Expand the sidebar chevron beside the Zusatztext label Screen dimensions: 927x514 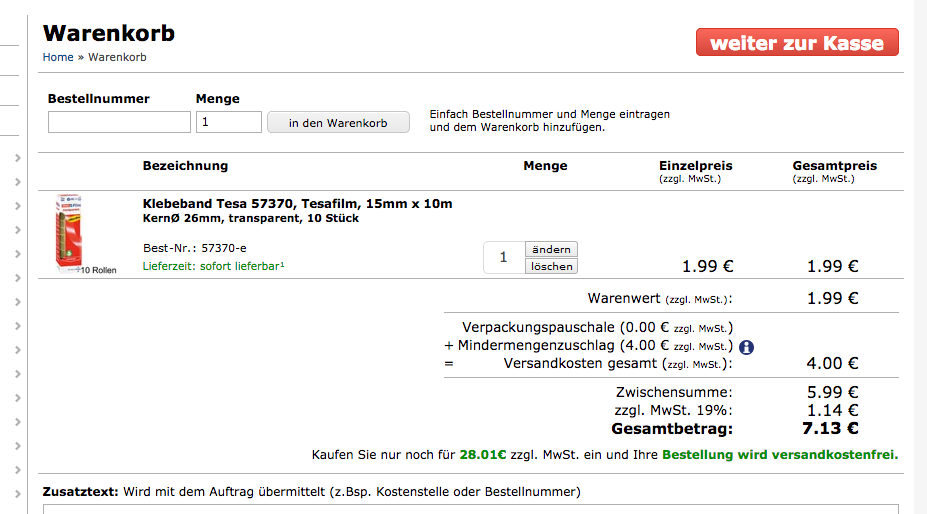pyautogui.click(x=18, y=494)
